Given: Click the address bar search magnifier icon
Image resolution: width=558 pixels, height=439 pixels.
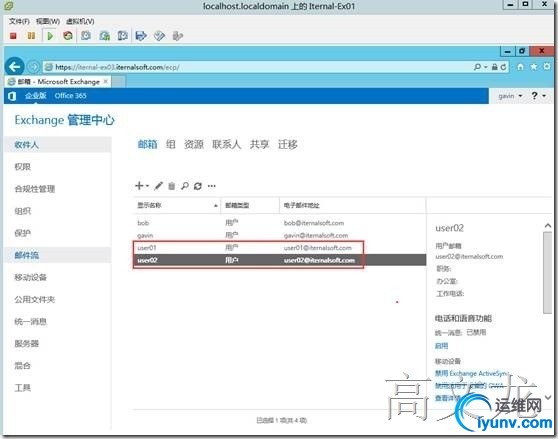Looking at the screenshot, I should pos(477,67).
